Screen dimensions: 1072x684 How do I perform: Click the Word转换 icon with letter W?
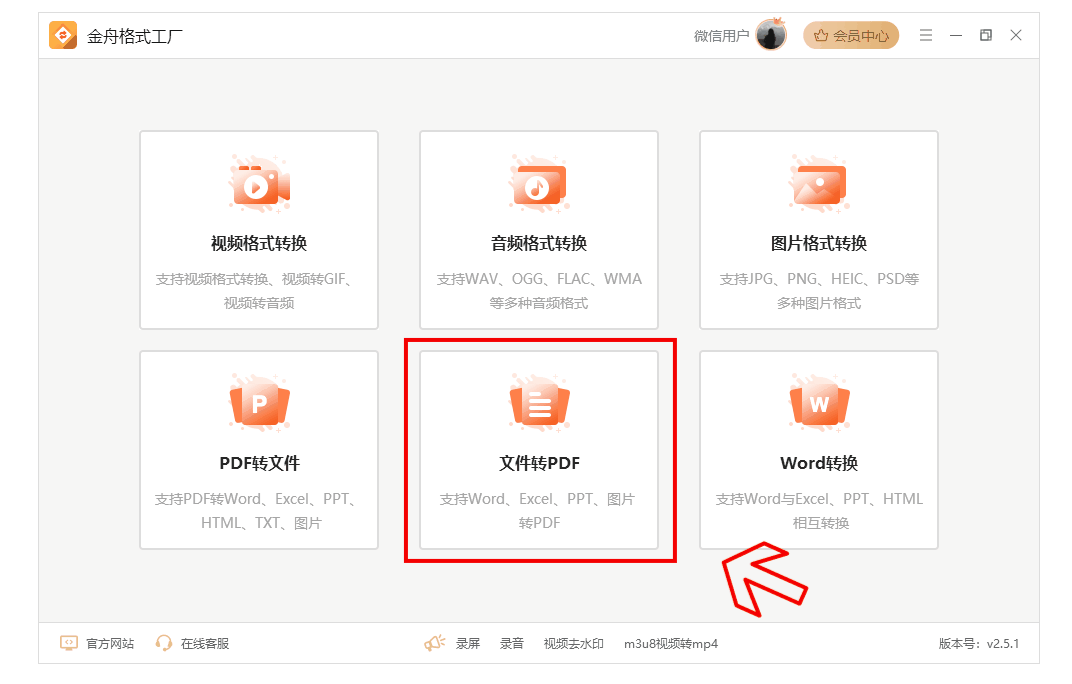point(819,404)
